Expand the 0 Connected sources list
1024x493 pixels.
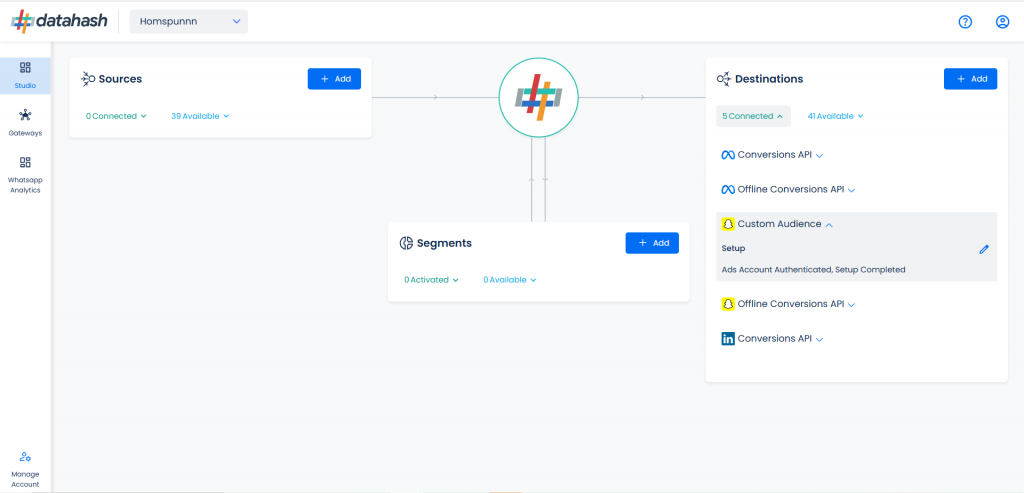pyautogui.click(x=116, y=116)
